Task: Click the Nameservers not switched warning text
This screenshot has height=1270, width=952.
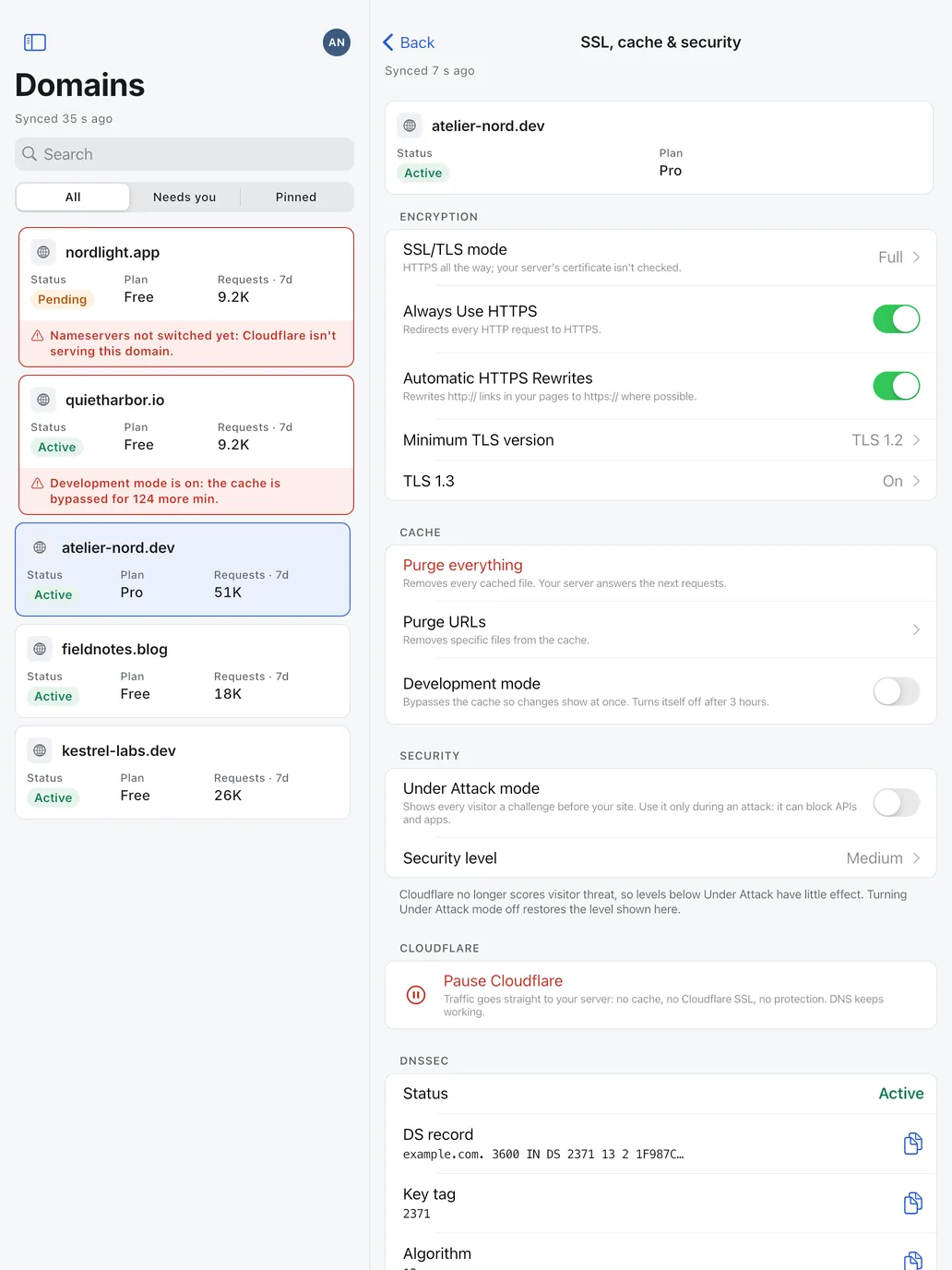Action: (x=193, y=343)
